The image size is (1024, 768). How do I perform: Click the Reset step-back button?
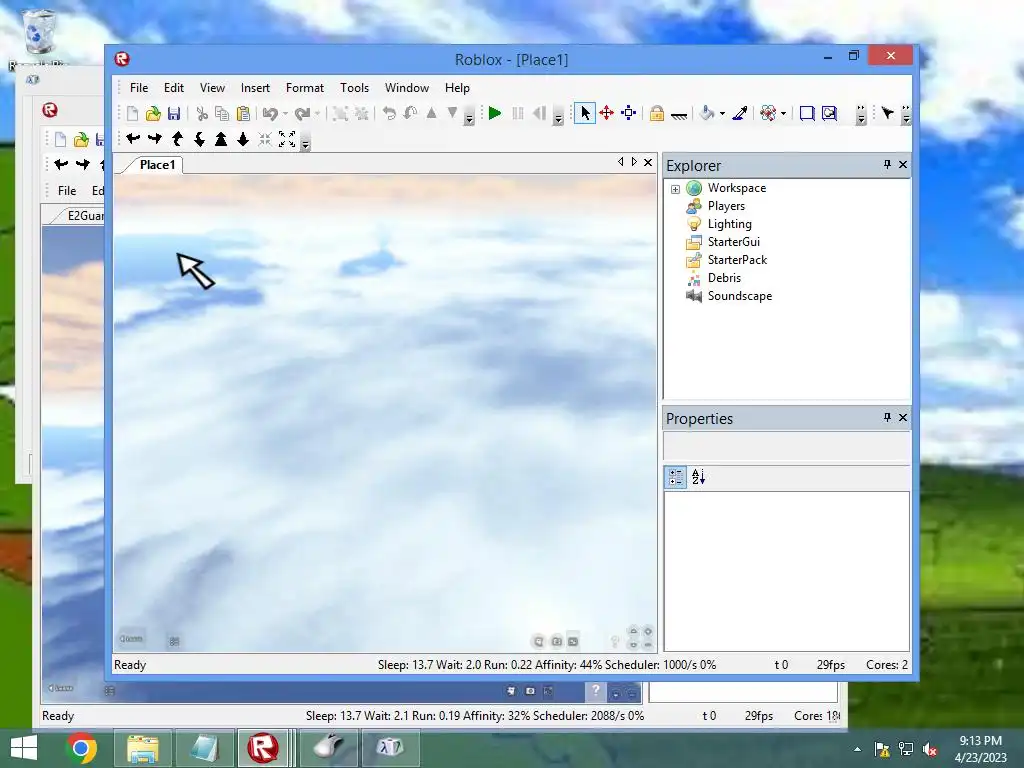pyautogui.click(x=539, y=114)
